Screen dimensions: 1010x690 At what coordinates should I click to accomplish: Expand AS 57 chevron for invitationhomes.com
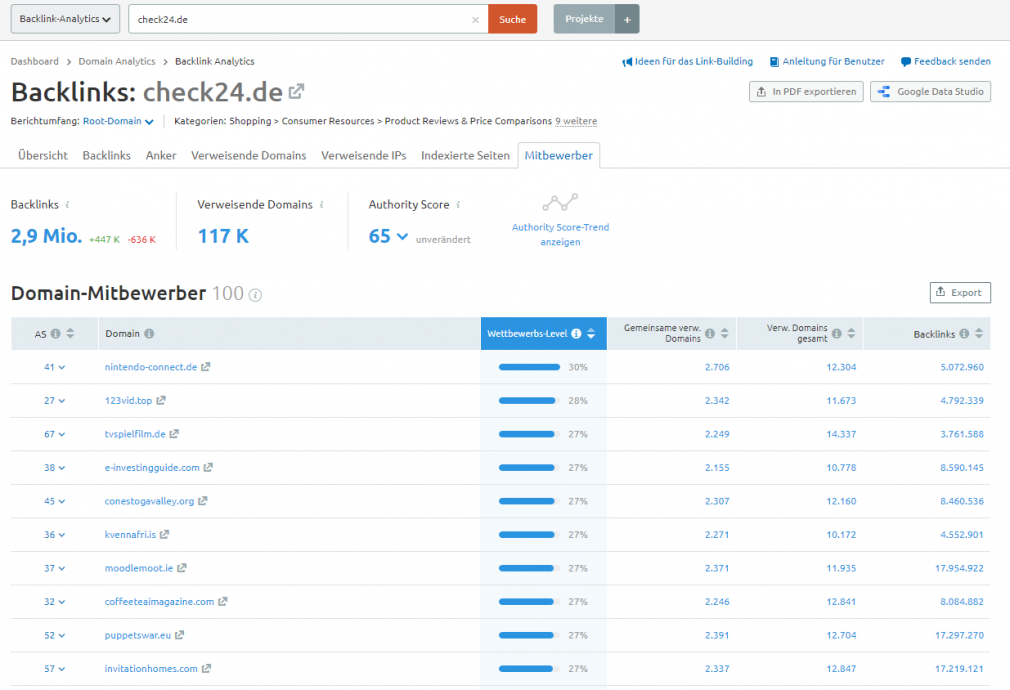tap(62, 669)
